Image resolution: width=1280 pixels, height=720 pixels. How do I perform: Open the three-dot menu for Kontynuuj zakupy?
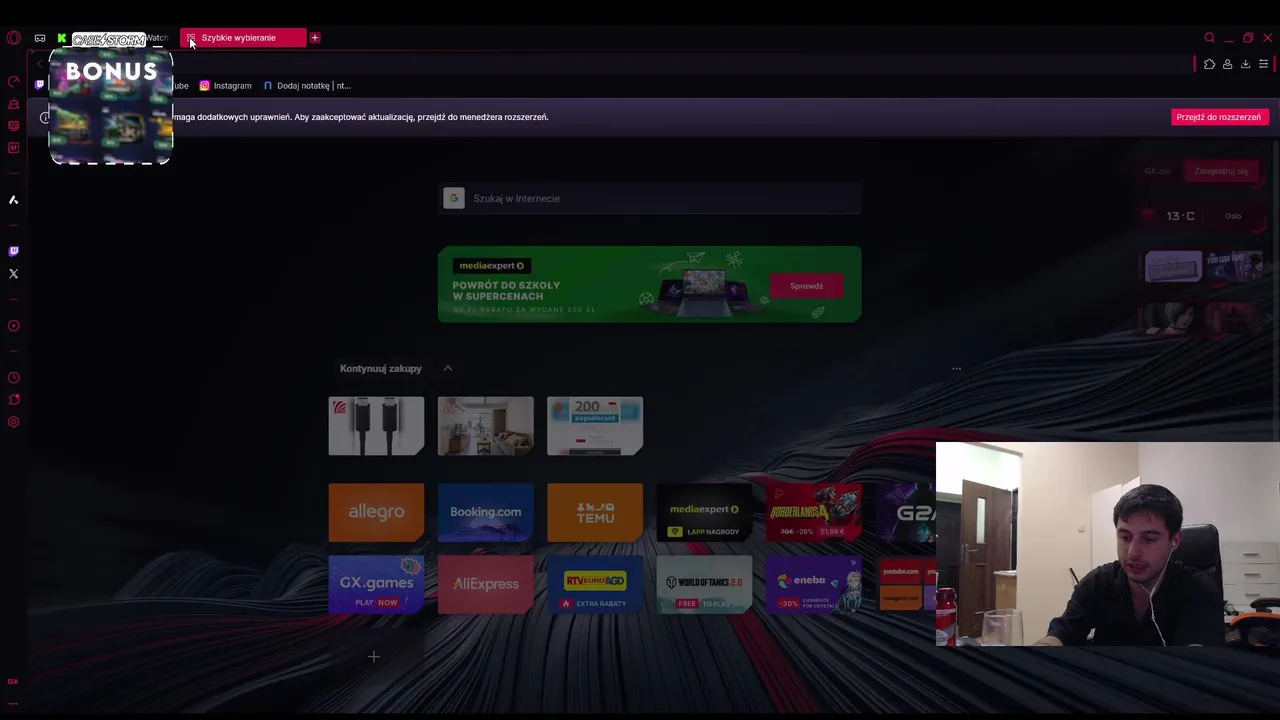pyautogui.click(x=956, y=368)
